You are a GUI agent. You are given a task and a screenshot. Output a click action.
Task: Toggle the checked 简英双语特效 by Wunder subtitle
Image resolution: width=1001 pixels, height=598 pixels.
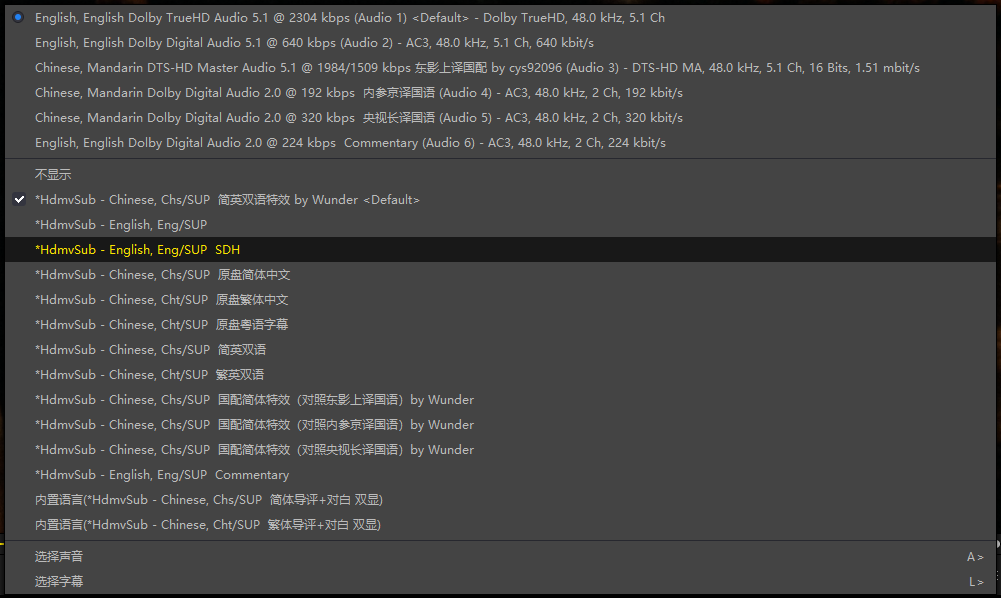pyautogui.click(x=227, y=200)
